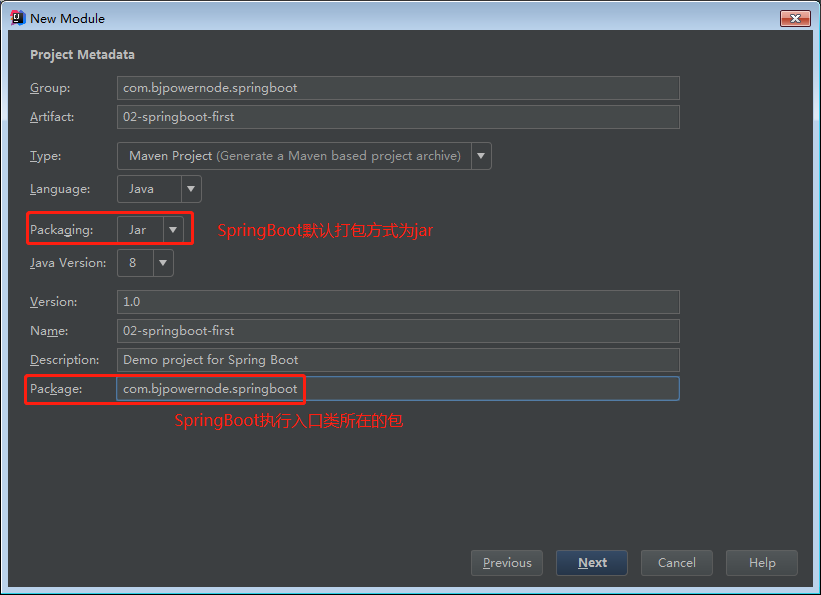Close the New Module dialog window
Viewport: 821px width, 595px height.
coord(793,18)
